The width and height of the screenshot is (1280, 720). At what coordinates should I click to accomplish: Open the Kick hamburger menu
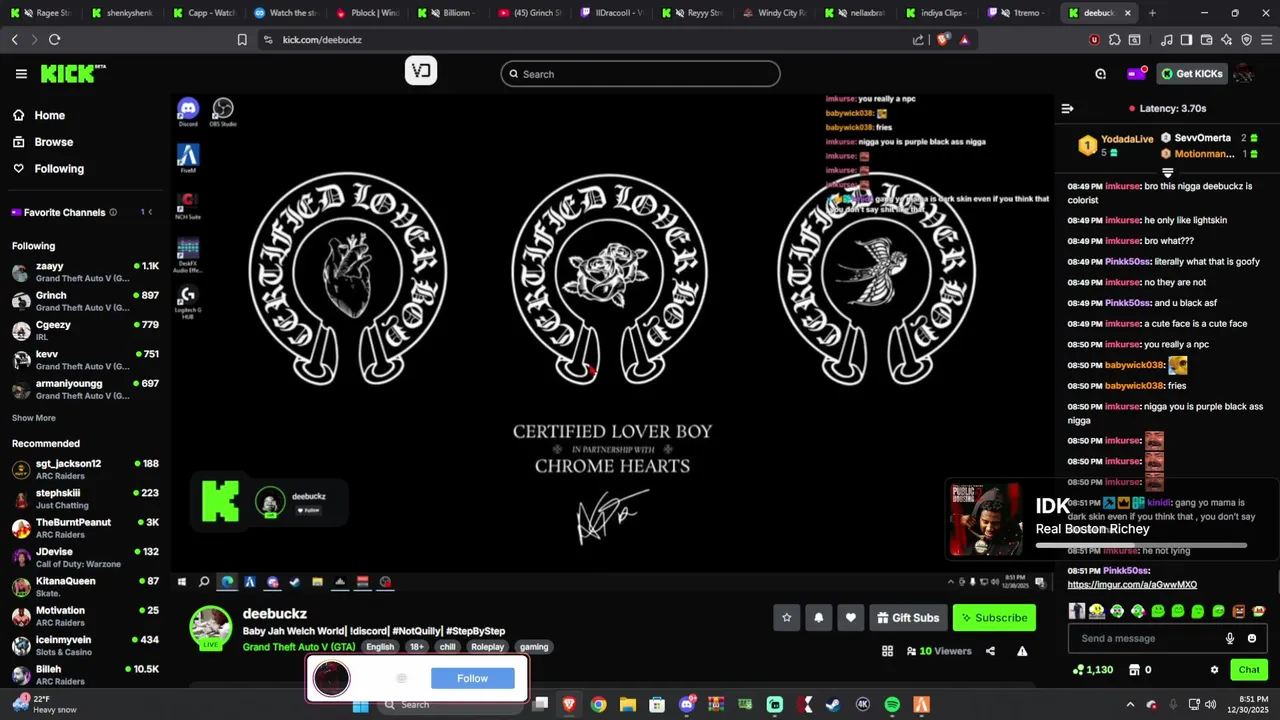21,74
